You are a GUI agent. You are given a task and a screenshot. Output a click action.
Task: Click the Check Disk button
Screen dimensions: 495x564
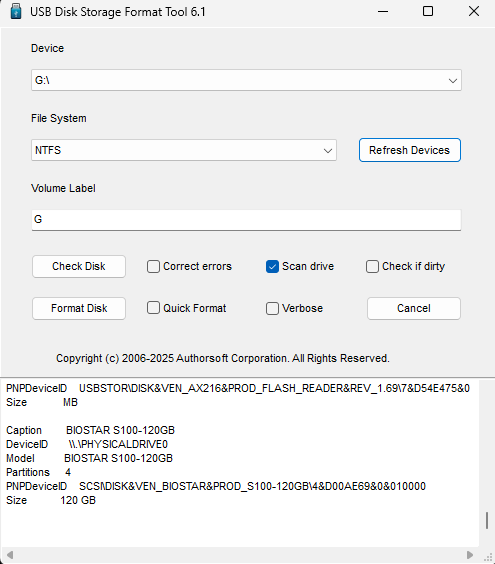[x=79, y=267]
